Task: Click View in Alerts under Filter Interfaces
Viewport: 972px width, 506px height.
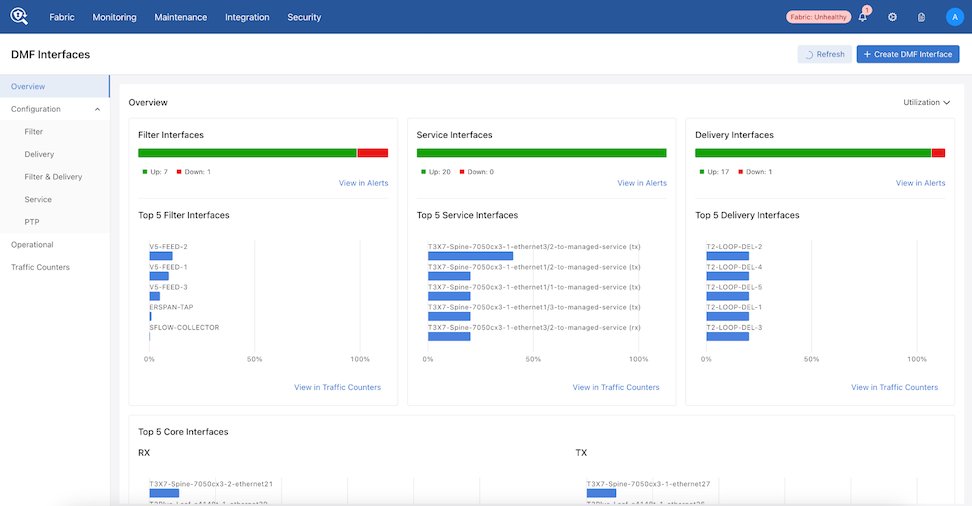Action: tap(363, 183)
